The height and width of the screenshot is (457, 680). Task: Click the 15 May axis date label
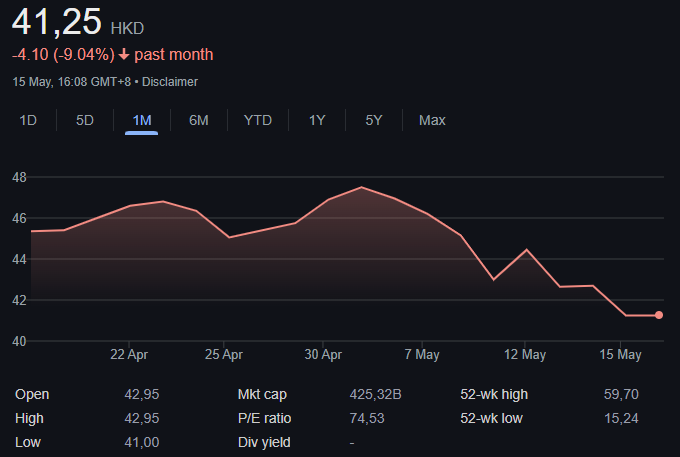click(x=620, y=355)
